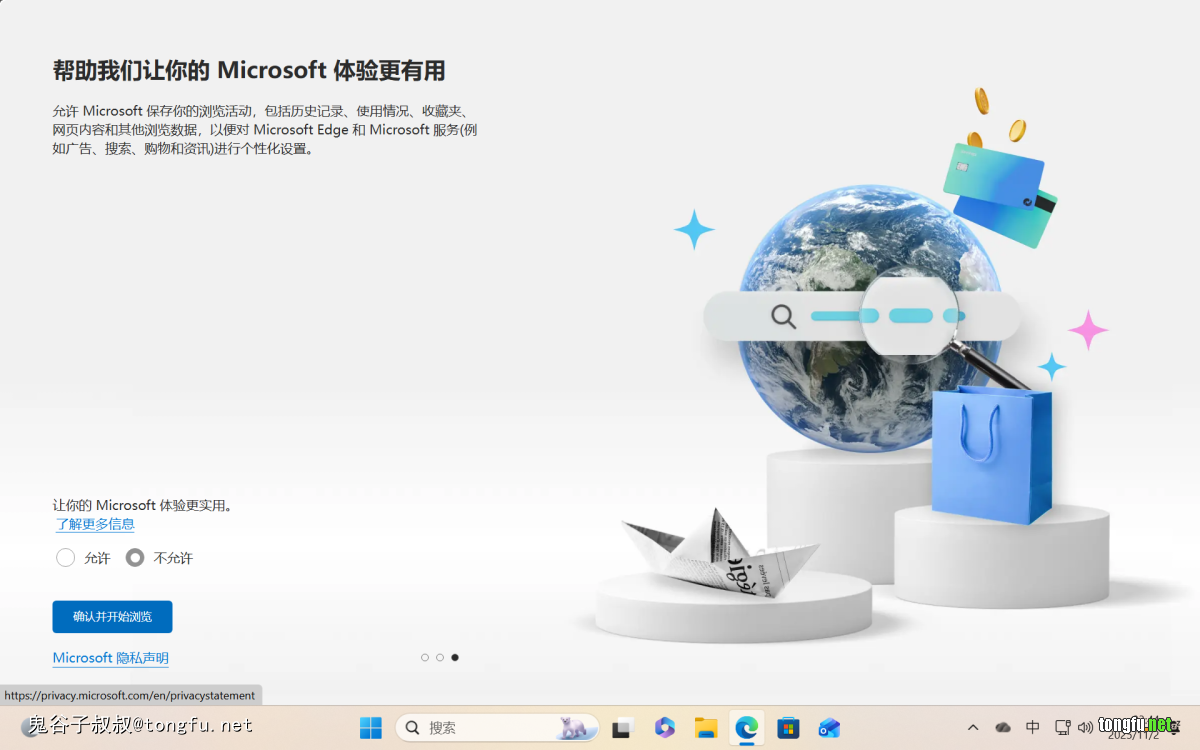
Task: Open the 了解更多信息 link
Action: click(x=95, y=524)
